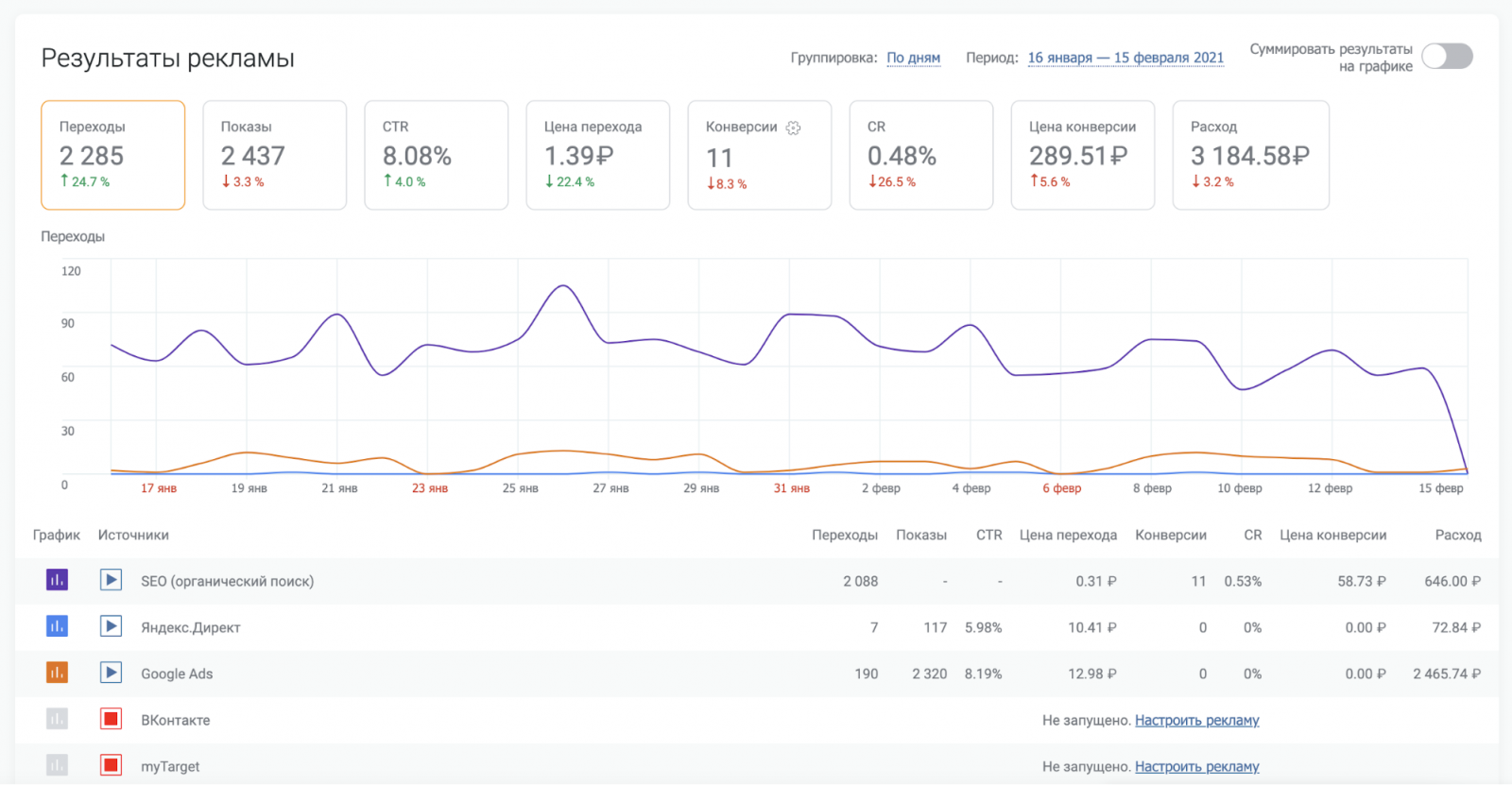This screenshot has height=785, width=1512.
Task: Select the Показы metric card
Action: (x=274, y=155)
